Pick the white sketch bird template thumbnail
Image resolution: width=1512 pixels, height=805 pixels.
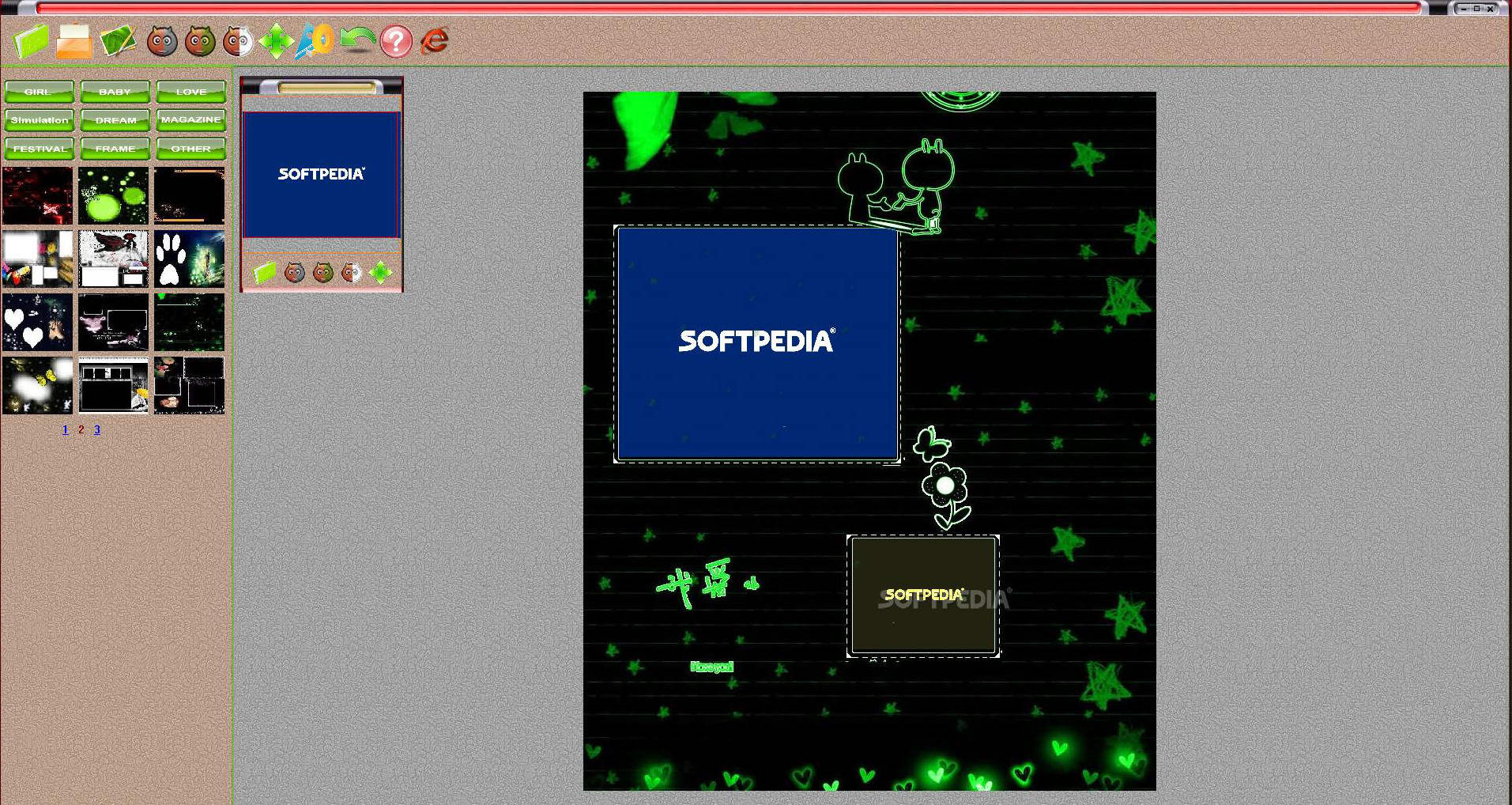click(113, 259)
